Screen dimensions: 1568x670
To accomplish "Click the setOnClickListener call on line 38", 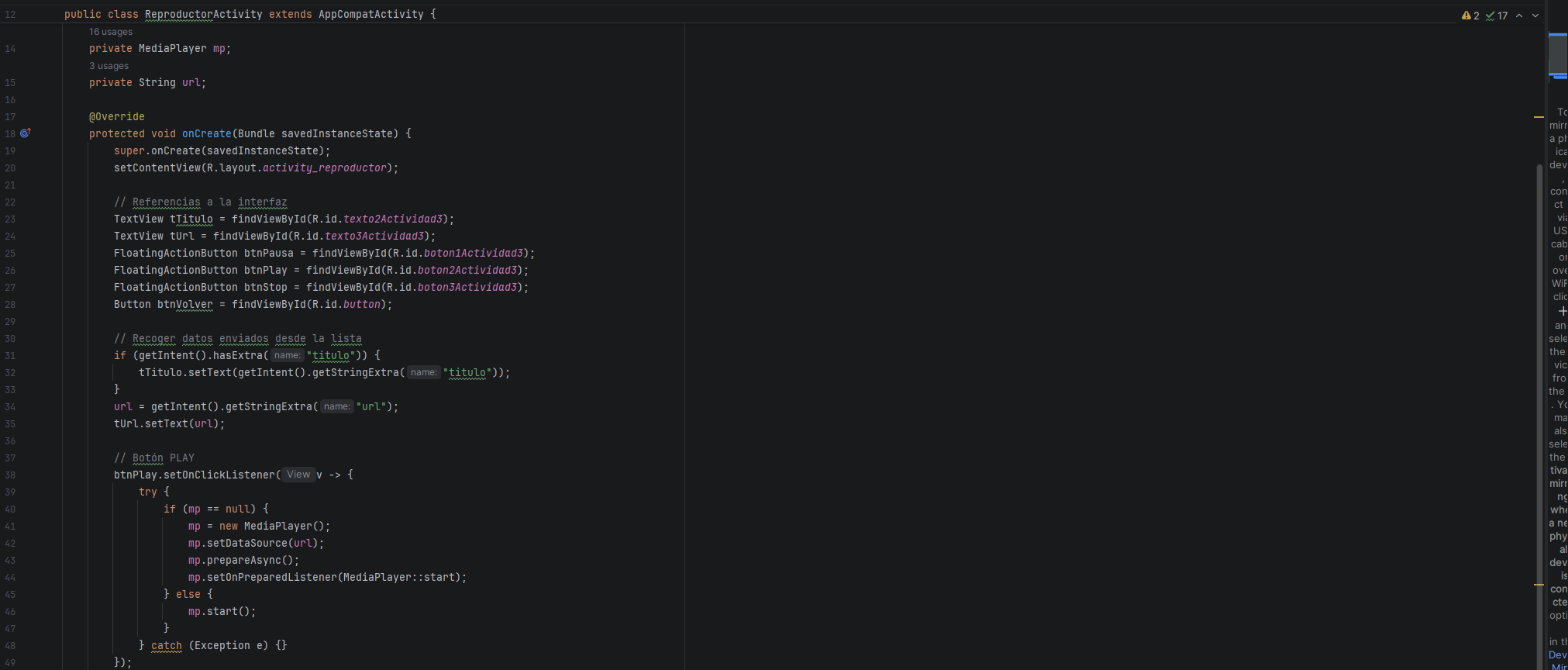I will click(219, 475).
